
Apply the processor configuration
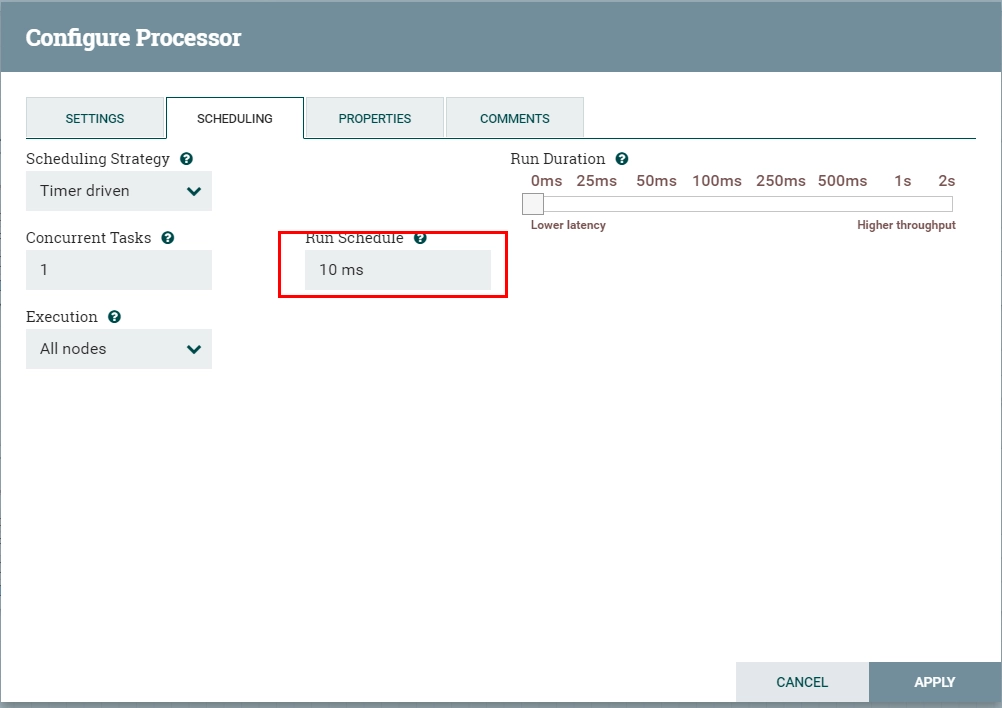point(935,682)
